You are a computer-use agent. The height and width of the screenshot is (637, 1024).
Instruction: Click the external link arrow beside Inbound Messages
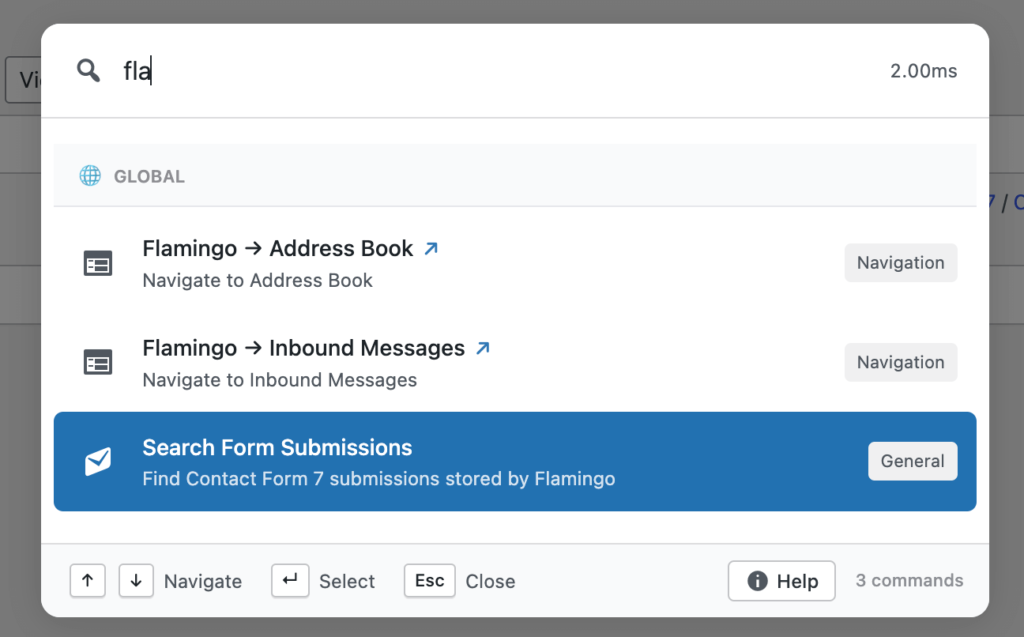point(483,347)
